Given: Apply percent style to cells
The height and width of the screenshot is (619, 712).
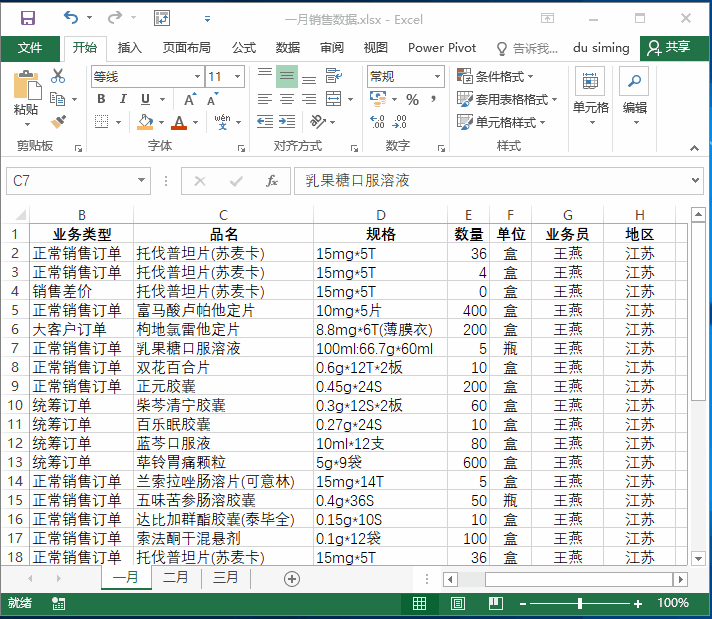Looking at the screenshot, I should point(412,99).
